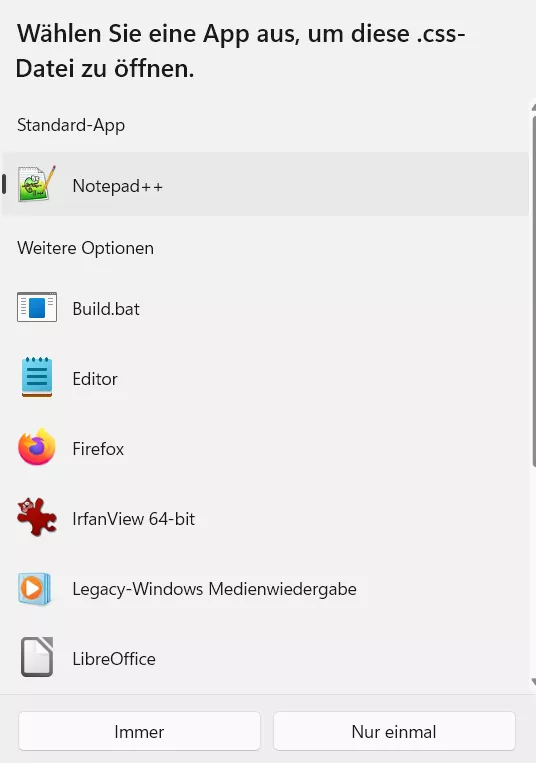Click the Build.bat window icon

[x=37, y=307]
